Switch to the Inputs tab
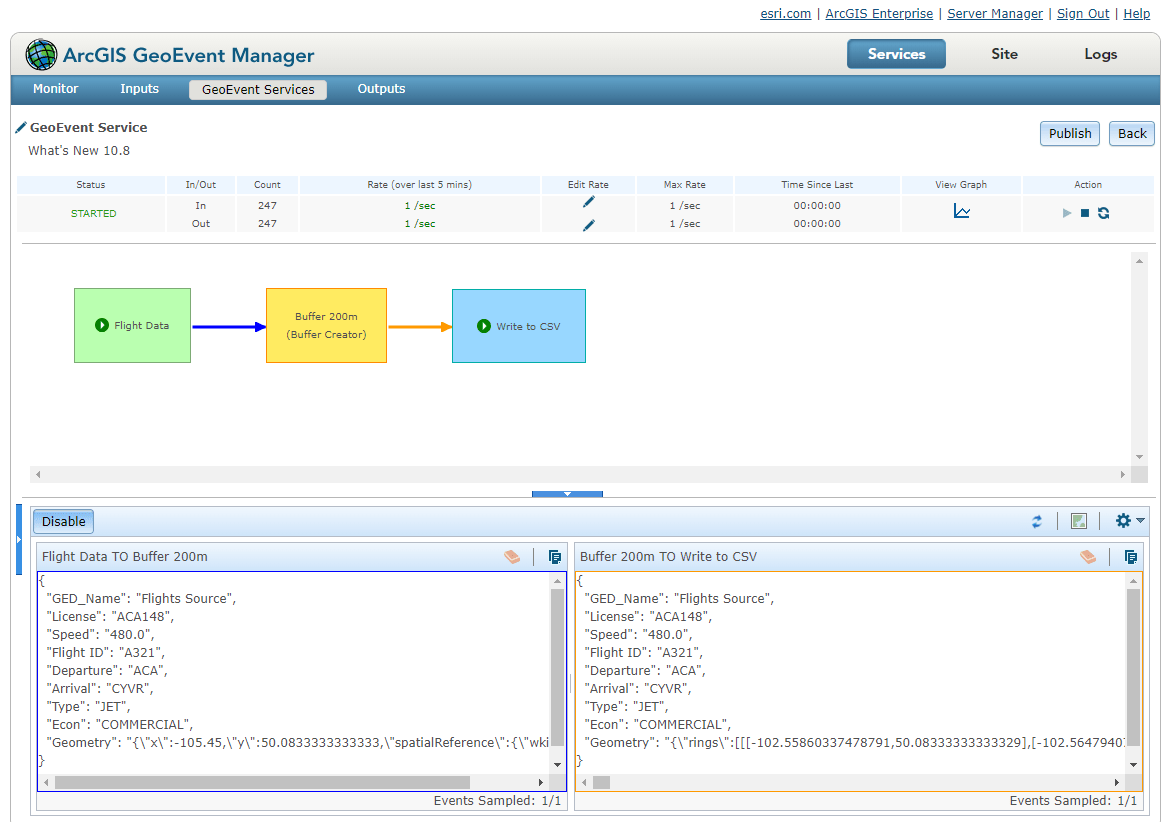This screenshot has width=1170, height=822. click(140, 89)
